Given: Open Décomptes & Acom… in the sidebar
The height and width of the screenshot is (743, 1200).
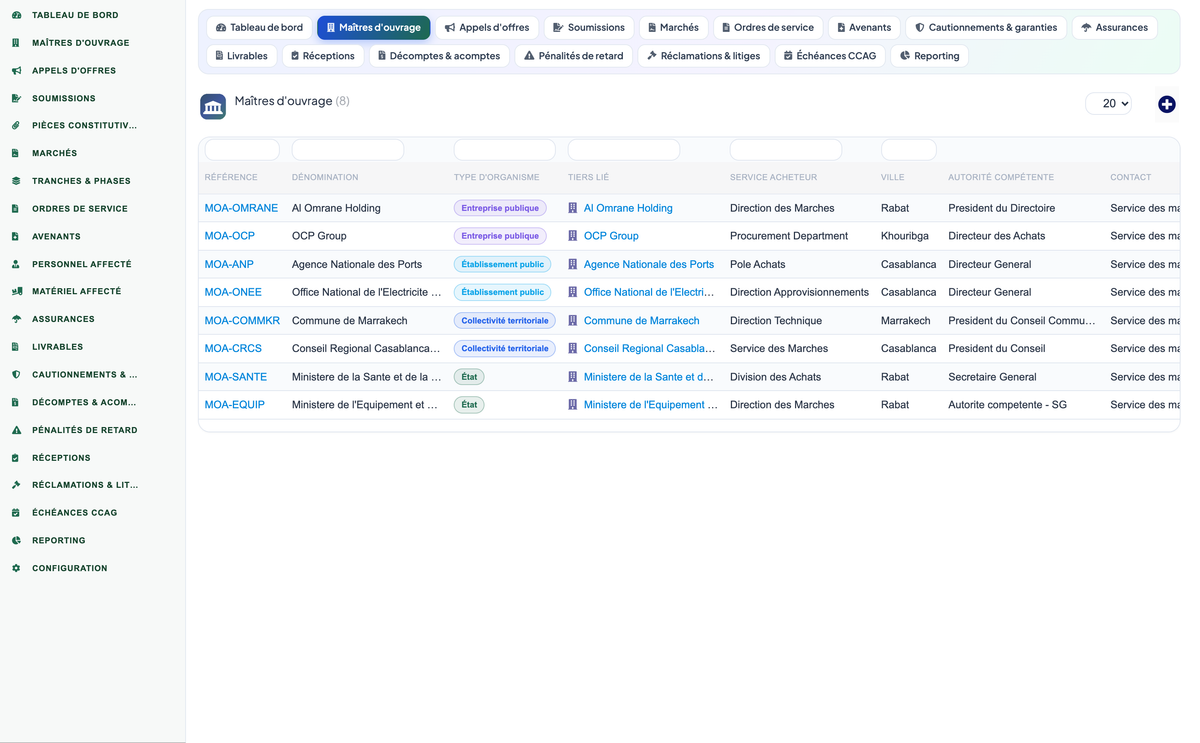Looking at the screenshot, I should (x=84, y=402).
